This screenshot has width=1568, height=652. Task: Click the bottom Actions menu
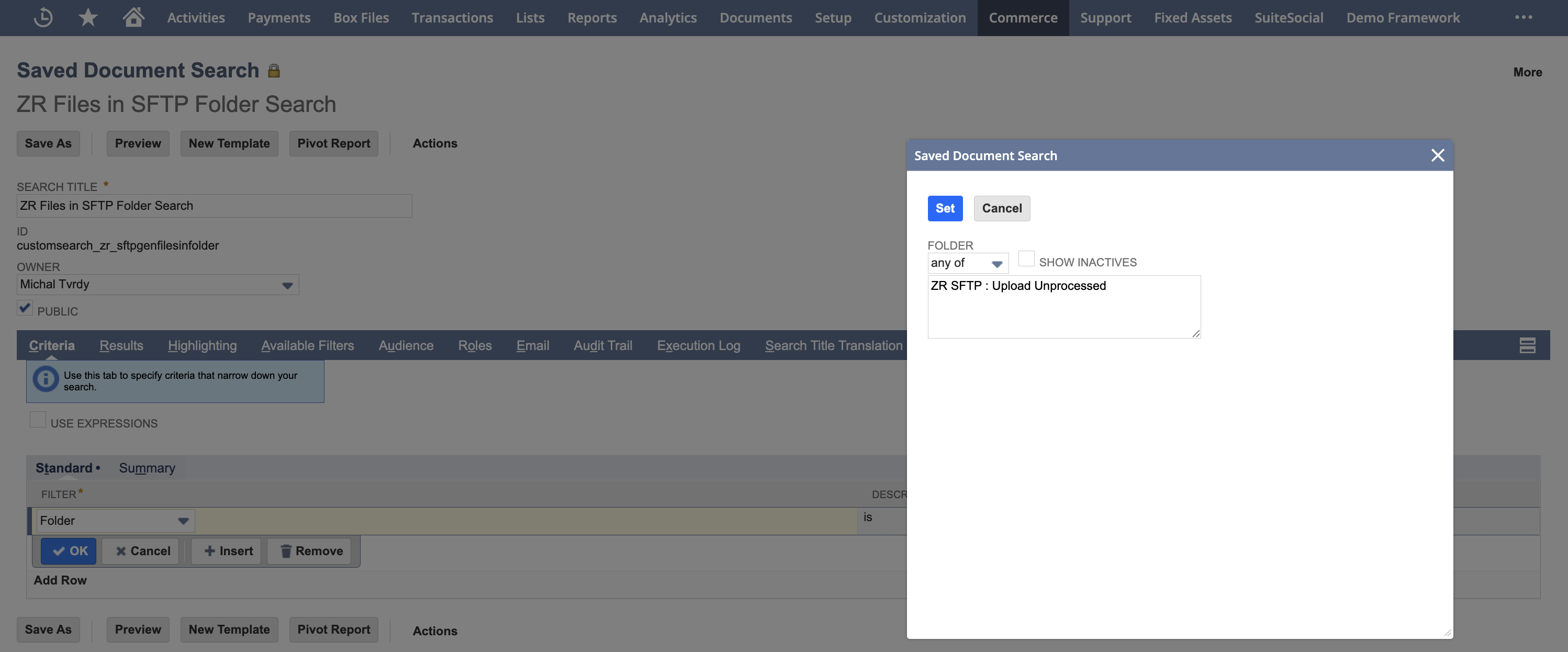434,631
